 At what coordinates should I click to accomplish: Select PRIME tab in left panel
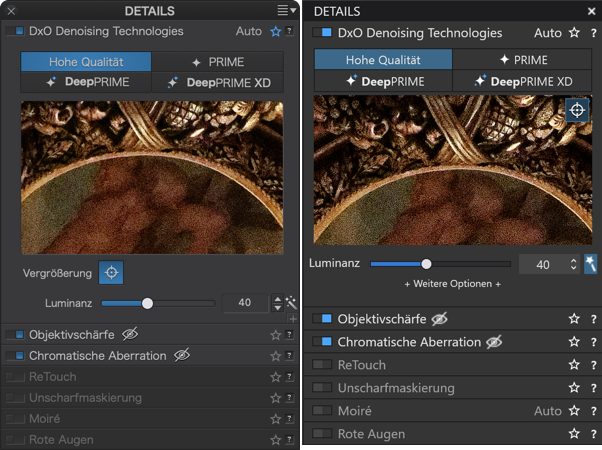[x=218, y=62]
